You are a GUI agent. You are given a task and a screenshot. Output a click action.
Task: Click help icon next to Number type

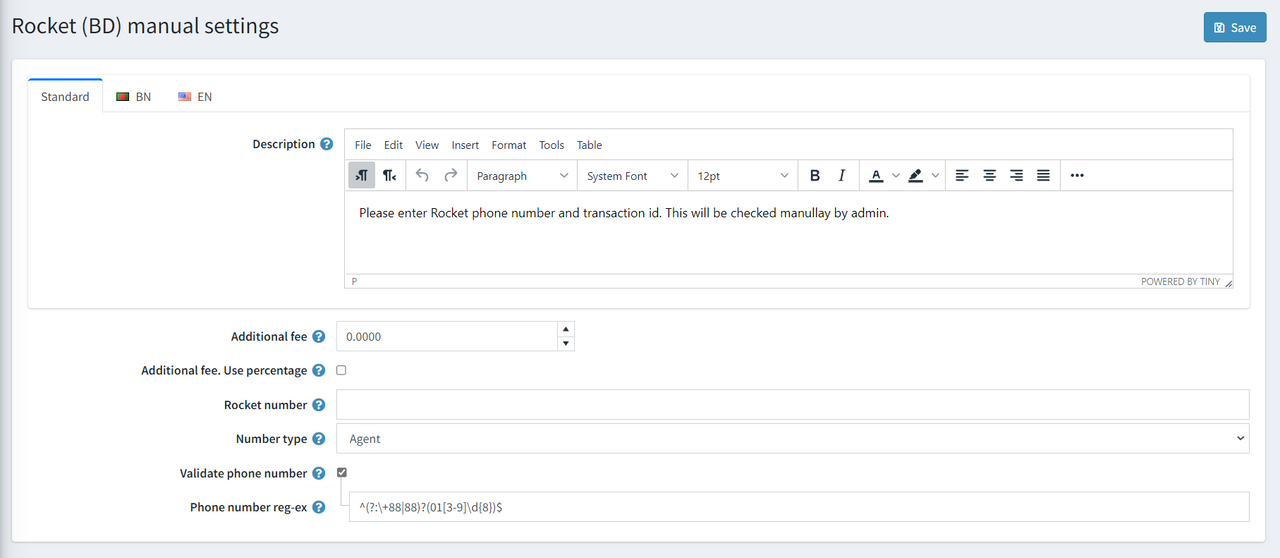click(318, 438)
